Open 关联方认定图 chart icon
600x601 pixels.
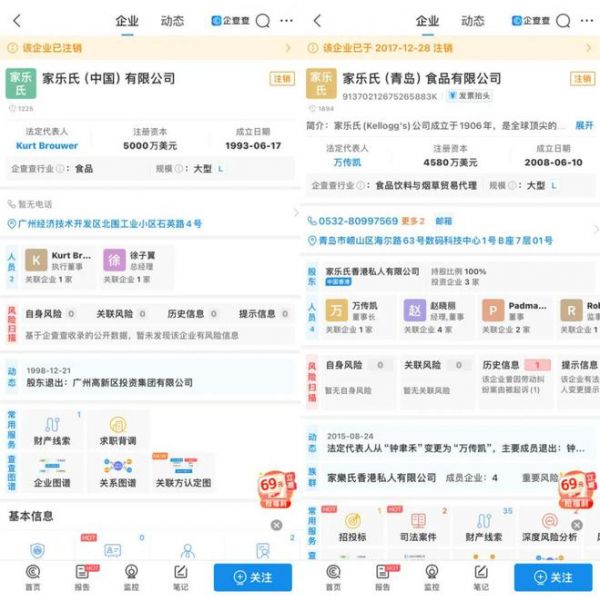point(183,473)
